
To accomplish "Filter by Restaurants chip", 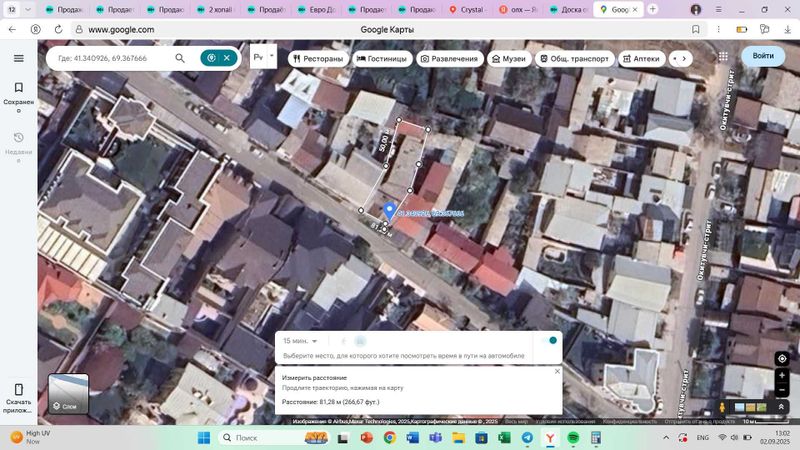I will tap(318, 59).
